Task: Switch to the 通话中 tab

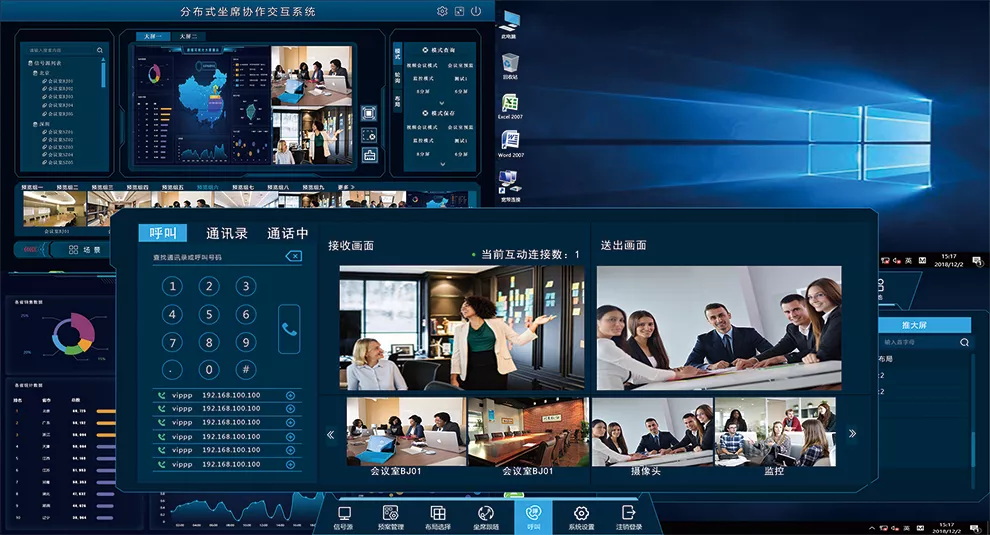Action: (x=287, y=233)
